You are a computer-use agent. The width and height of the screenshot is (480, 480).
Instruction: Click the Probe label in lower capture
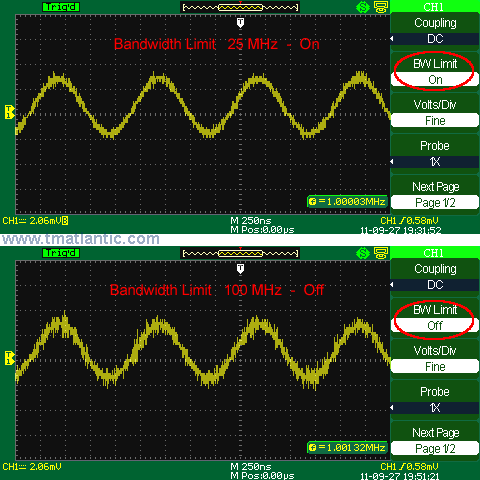tap(435, 392)
